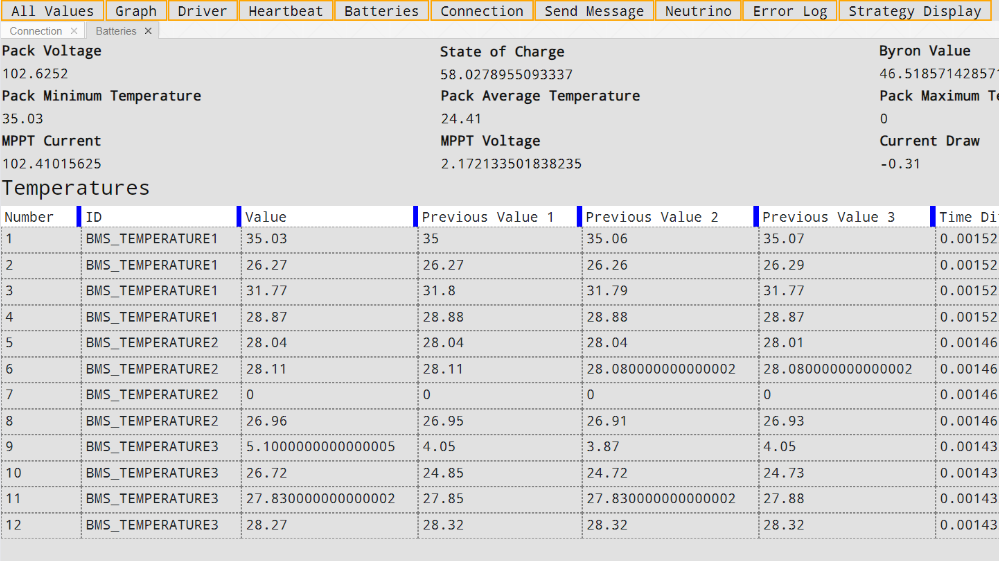The image size is (999, 561).
Task: Click MPPT Voltage value 2.172133501838235
Action: (x=511, y=164)
